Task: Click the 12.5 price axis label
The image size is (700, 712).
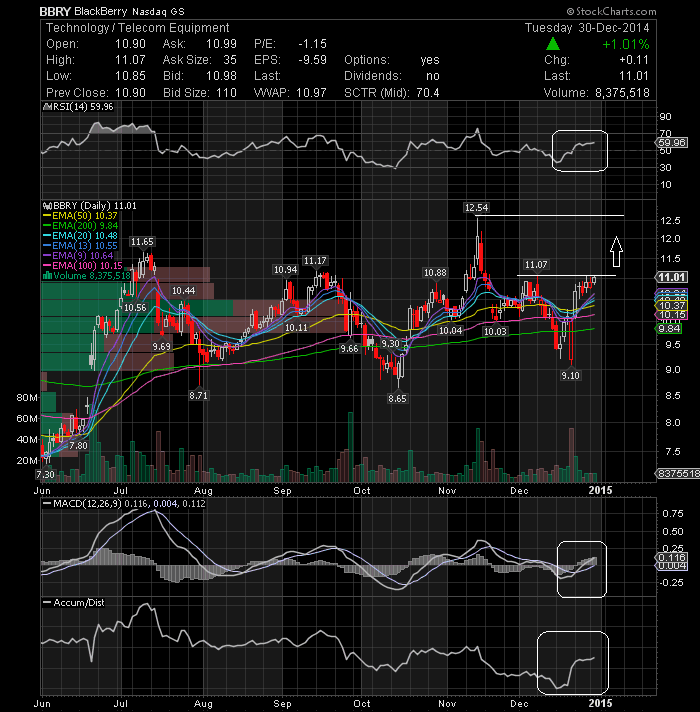Action: 670,221
